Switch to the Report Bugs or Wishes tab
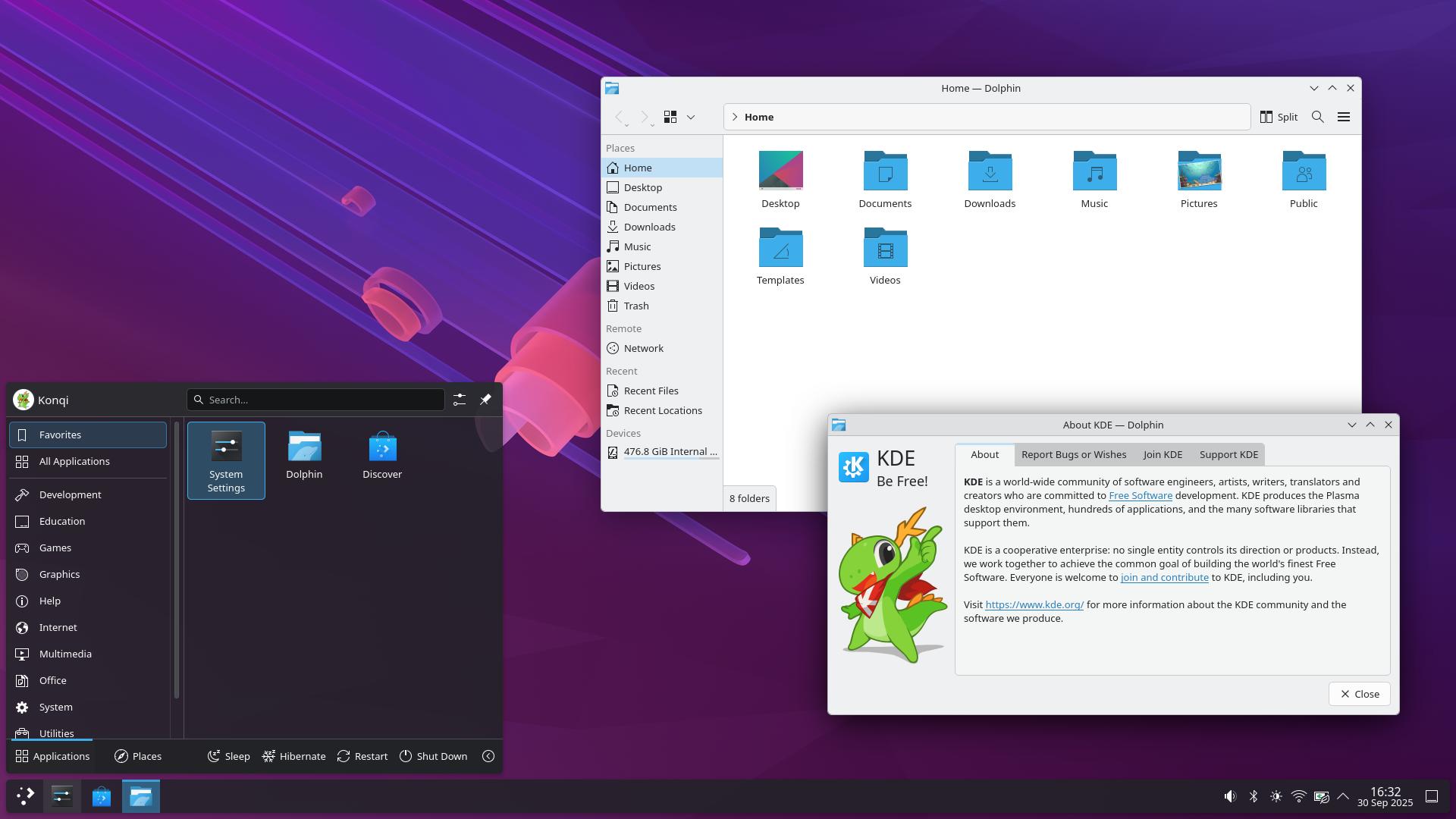1456x819 pixels. tap(1073, 454)
